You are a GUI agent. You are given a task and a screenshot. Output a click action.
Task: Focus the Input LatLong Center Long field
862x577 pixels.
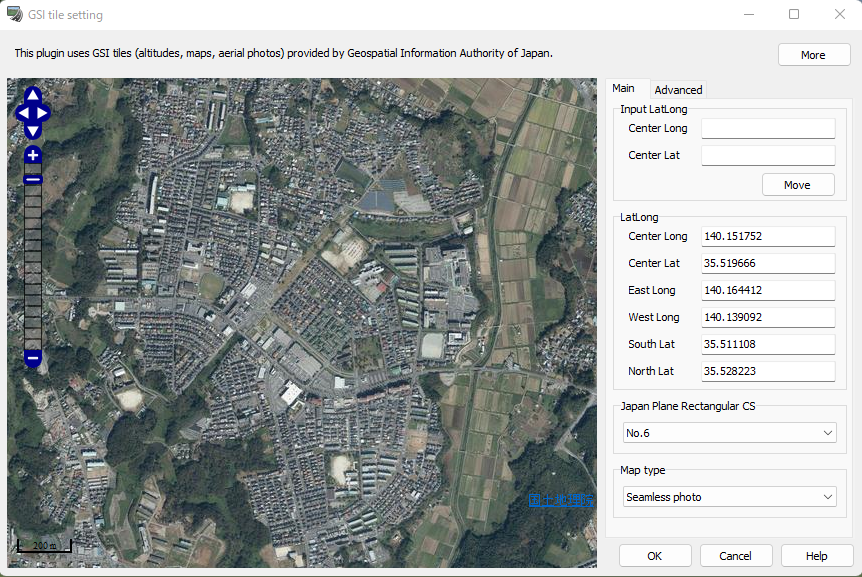767,129
